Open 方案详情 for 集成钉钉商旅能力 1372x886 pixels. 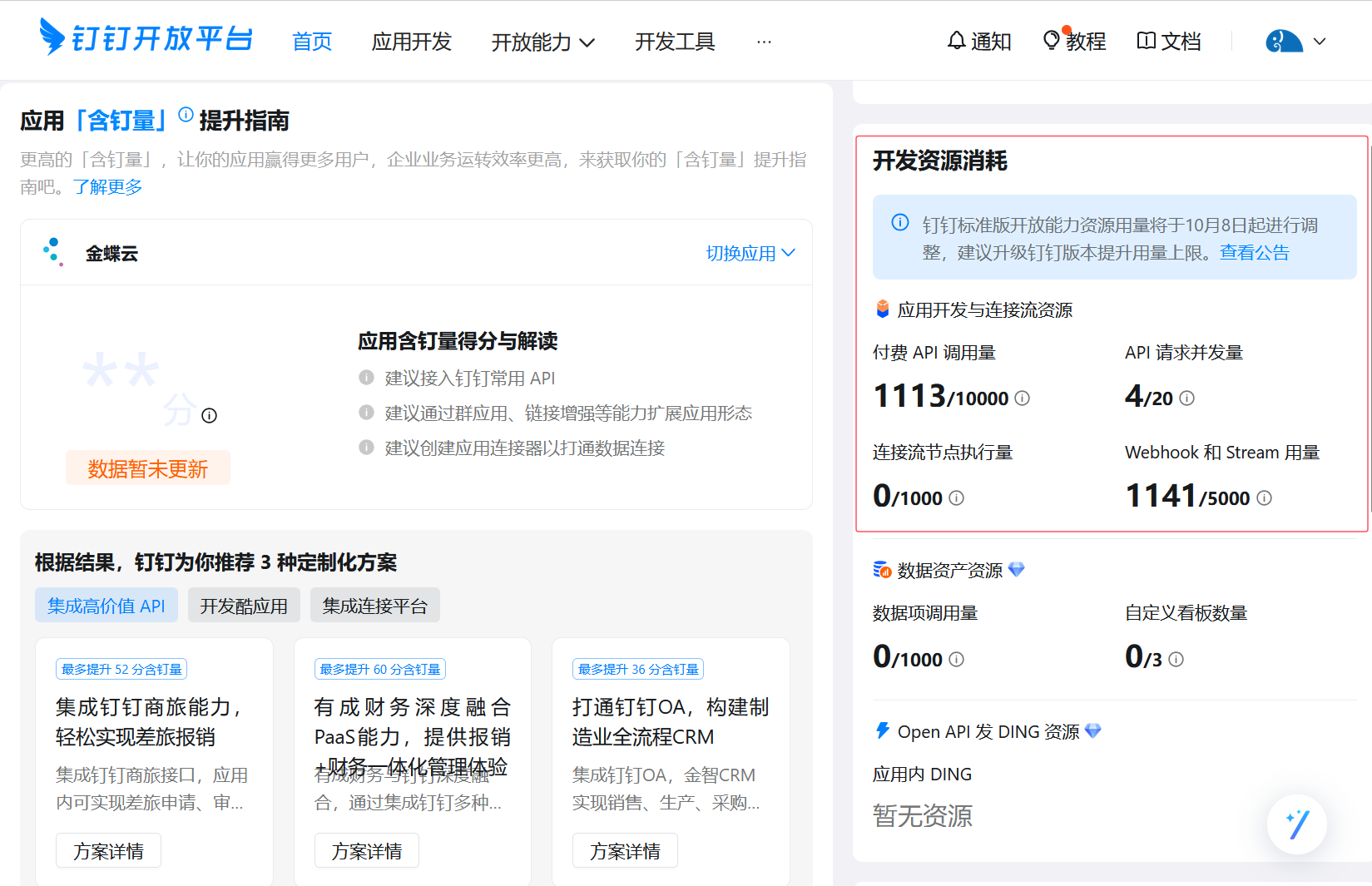pyautogui.click(x=108, y=851)
